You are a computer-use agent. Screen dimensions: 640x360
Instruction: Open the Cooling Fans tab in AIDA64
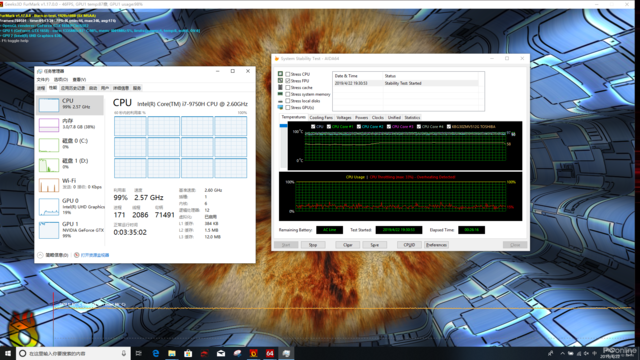coord(321,118)
